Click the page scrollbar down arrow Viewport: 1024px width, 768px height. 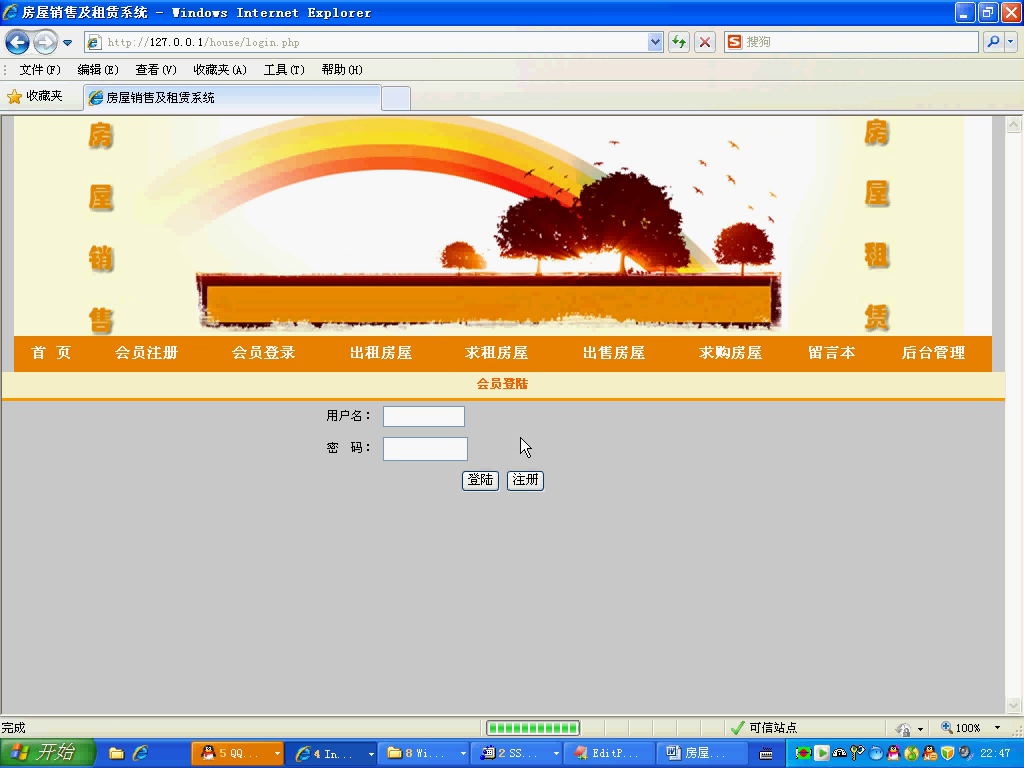coord(1014,705)
